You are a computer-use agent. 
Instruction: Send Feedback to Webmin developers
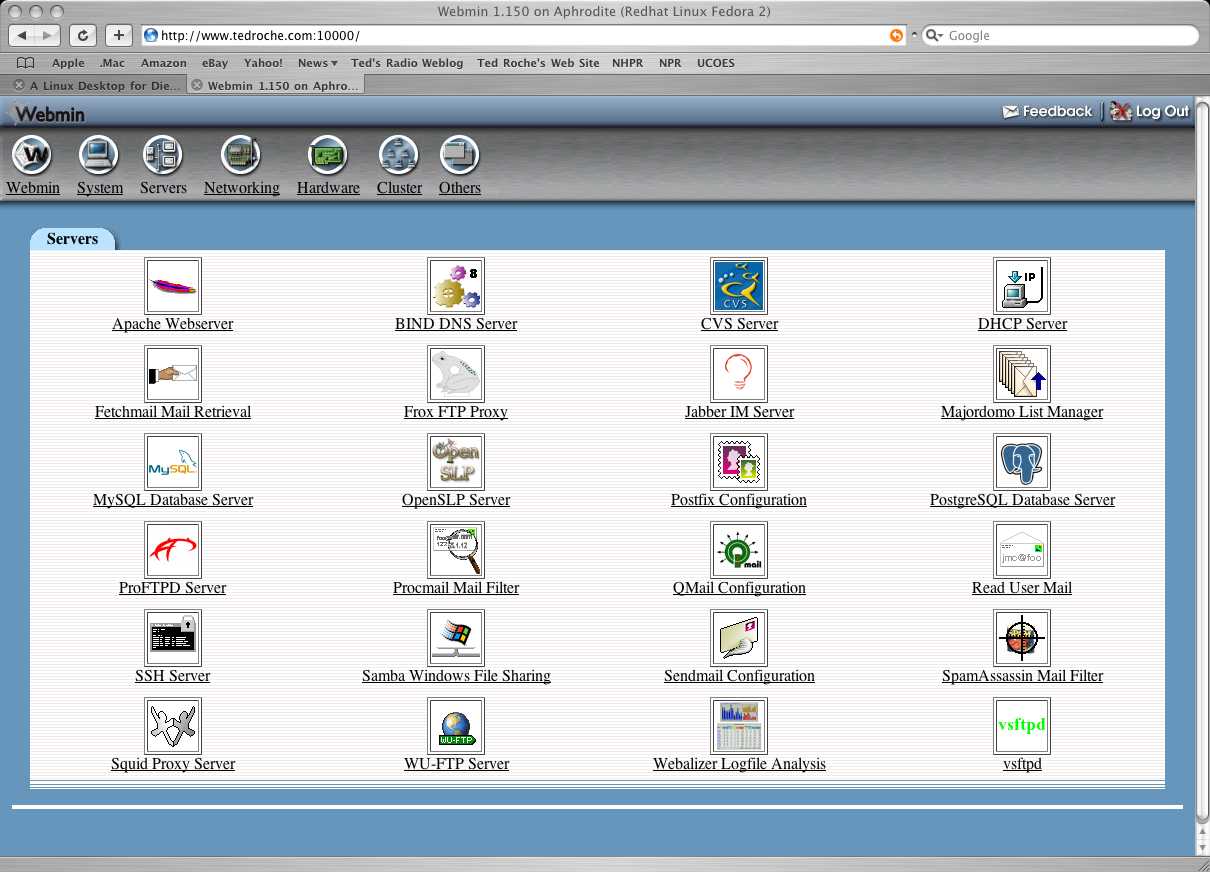pos(1046,111)
